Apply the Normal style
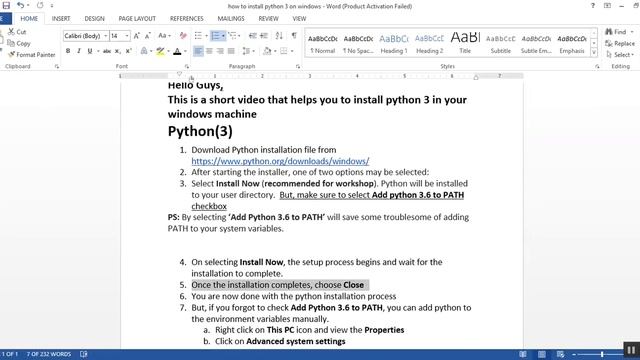The width and height of the screenshot is (640, 360). pyautogui.click(x=322, y=43)
